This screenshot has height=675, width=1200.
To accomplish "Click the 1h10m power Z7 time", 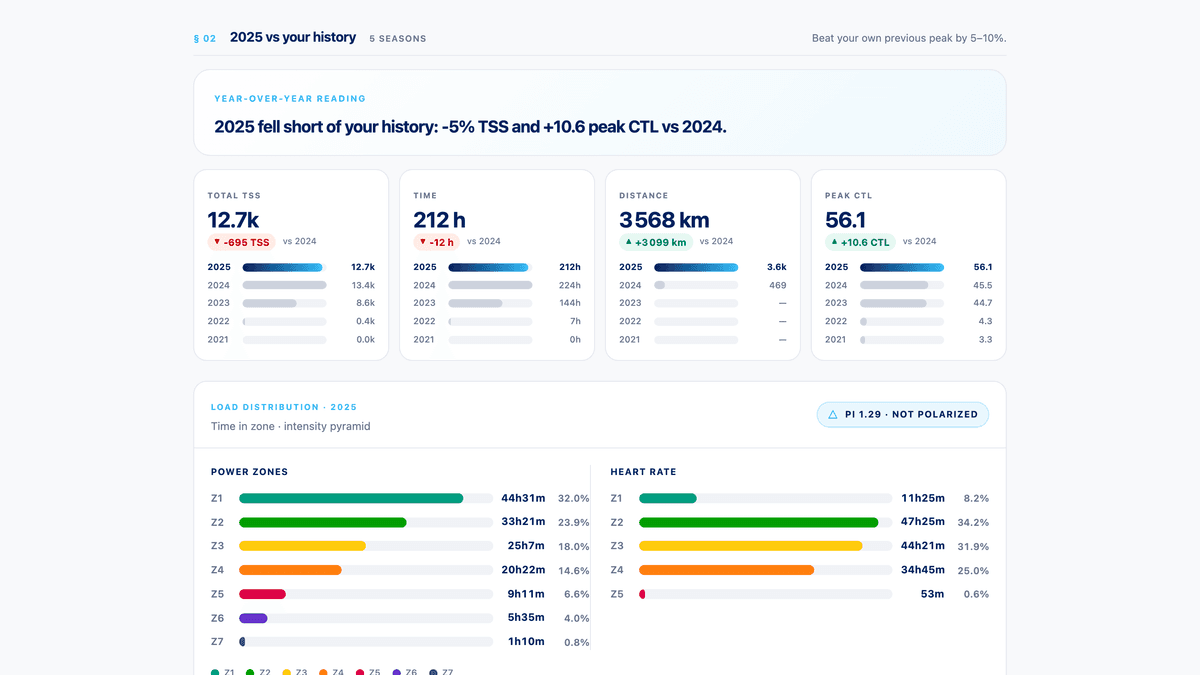I will click(x=526, y=642).
